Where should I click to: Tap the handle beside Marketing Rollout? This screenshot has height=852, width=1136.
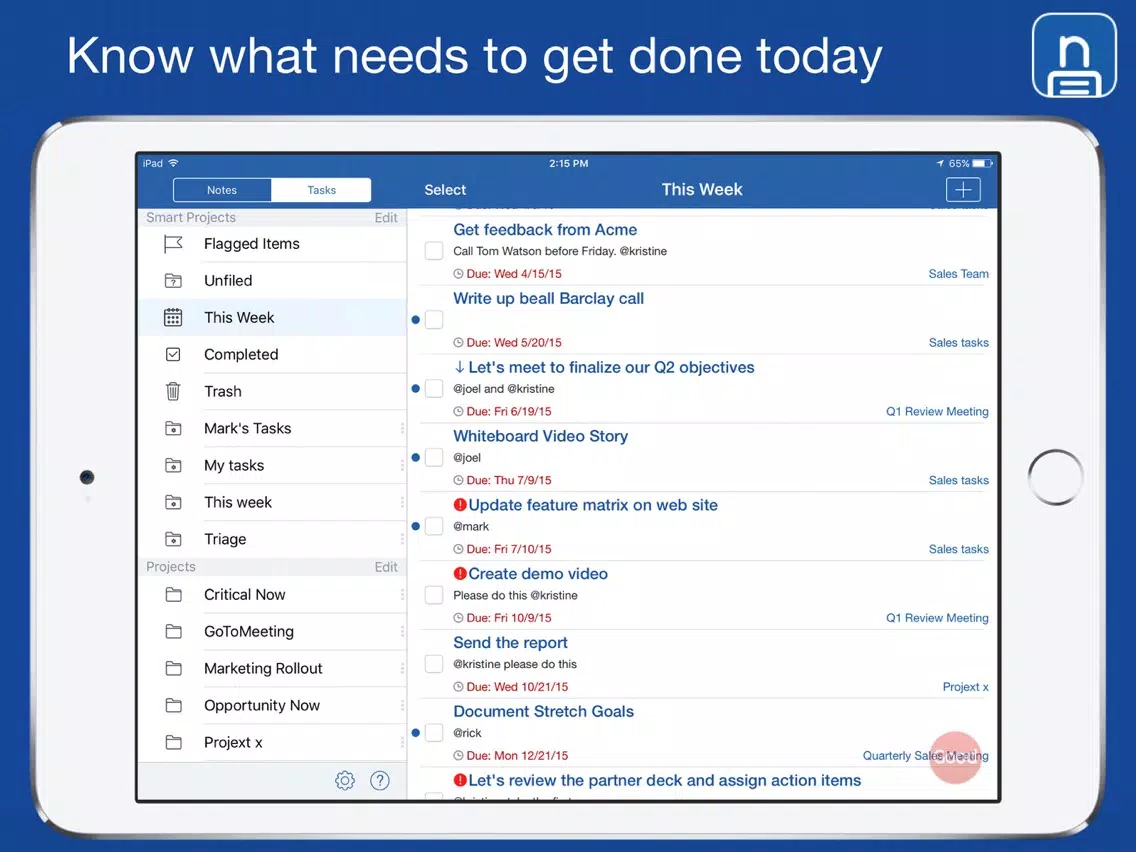coord(402,669)
